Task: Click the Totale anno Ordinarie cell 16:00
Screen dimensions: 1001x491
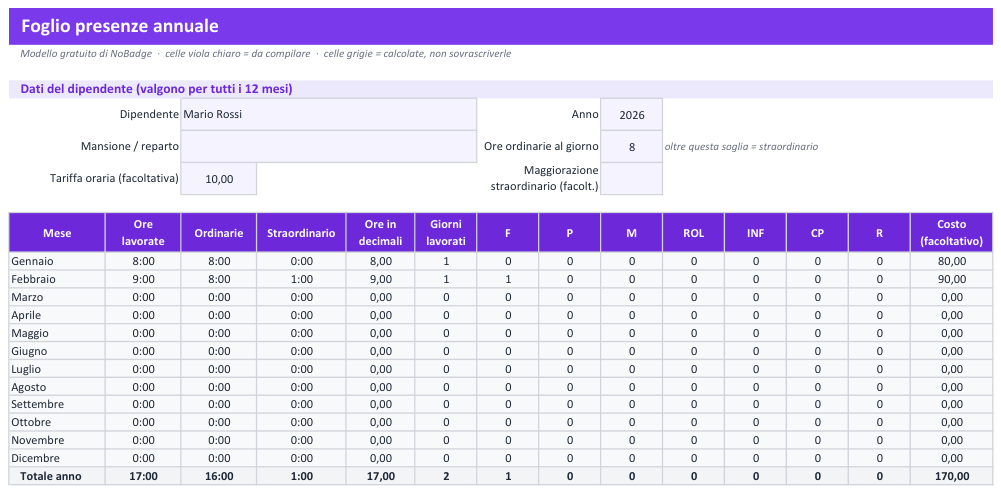Action: point(219,476)
